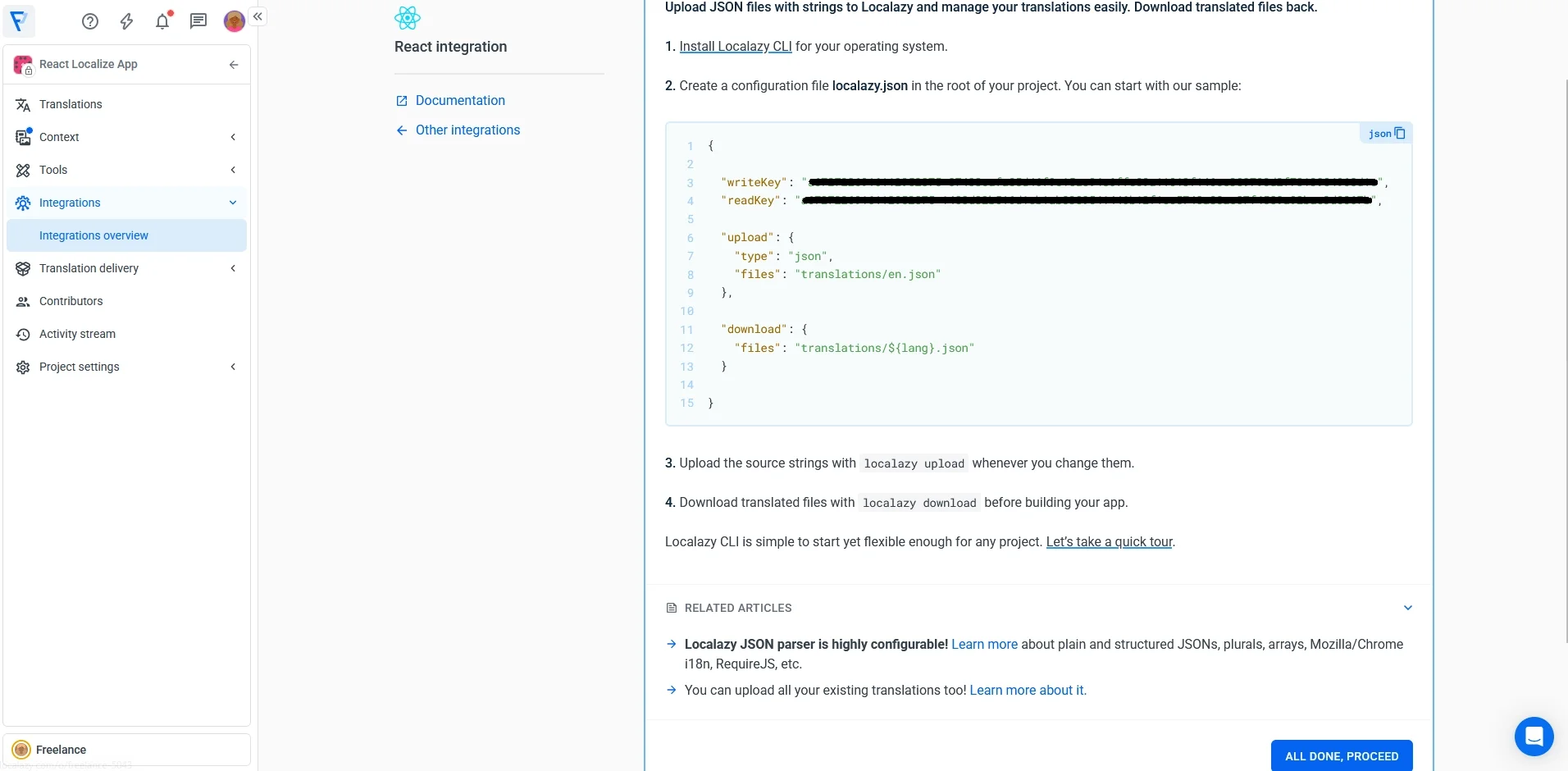
Task: Click the Integrations icon in sidebar
Action: pyautogui.click(x=23, y=203)
